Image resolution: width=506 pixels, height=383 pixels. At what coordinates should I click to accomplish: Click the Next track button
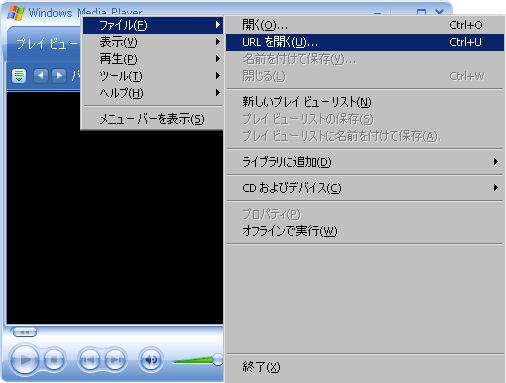pos(115,360)
